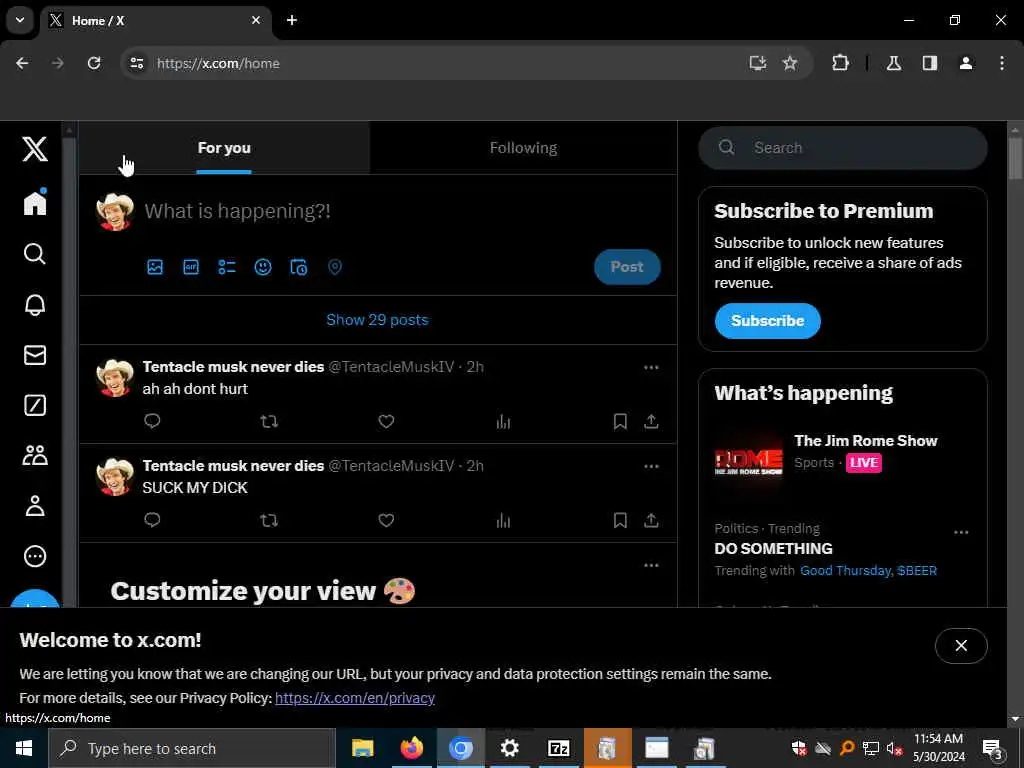
Task: Open the DO SOMETHING trending topic
Action: click(773, 549)
